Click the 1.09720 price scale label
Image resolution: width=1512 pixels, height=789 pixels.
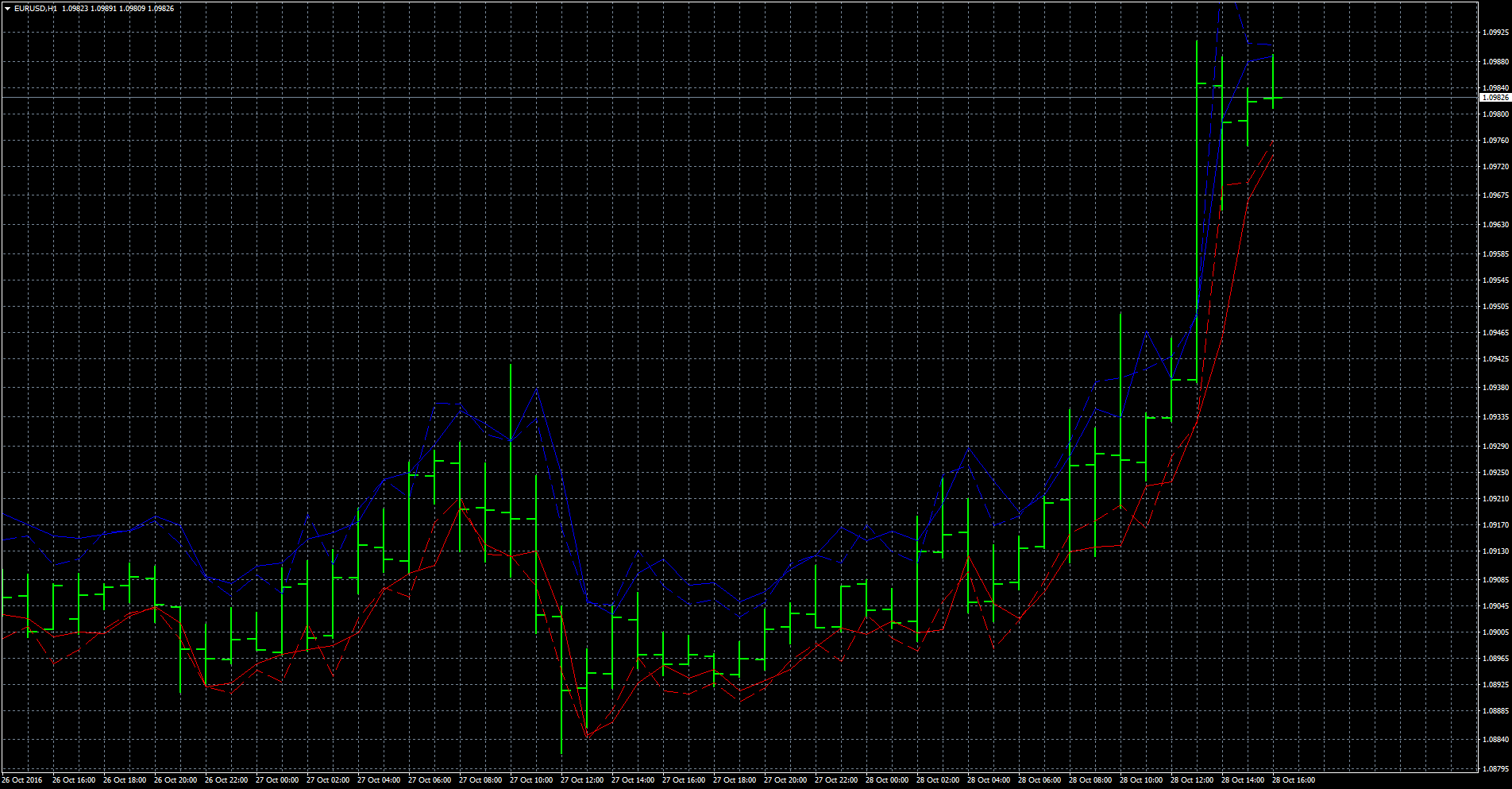pos(1495,167)
